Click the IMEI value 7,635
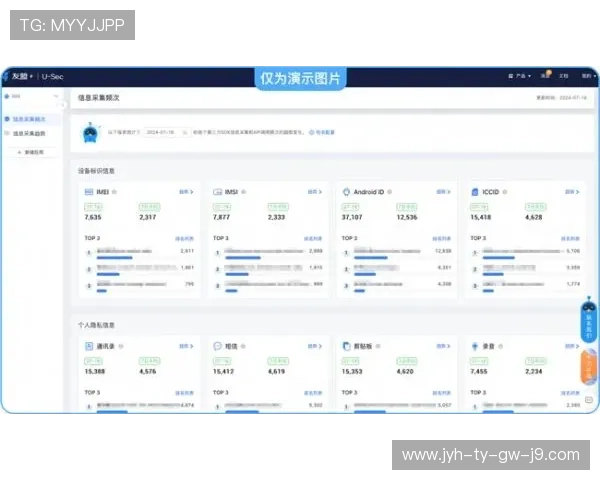Screen dimensions: 600x480 tap(93, 217)
